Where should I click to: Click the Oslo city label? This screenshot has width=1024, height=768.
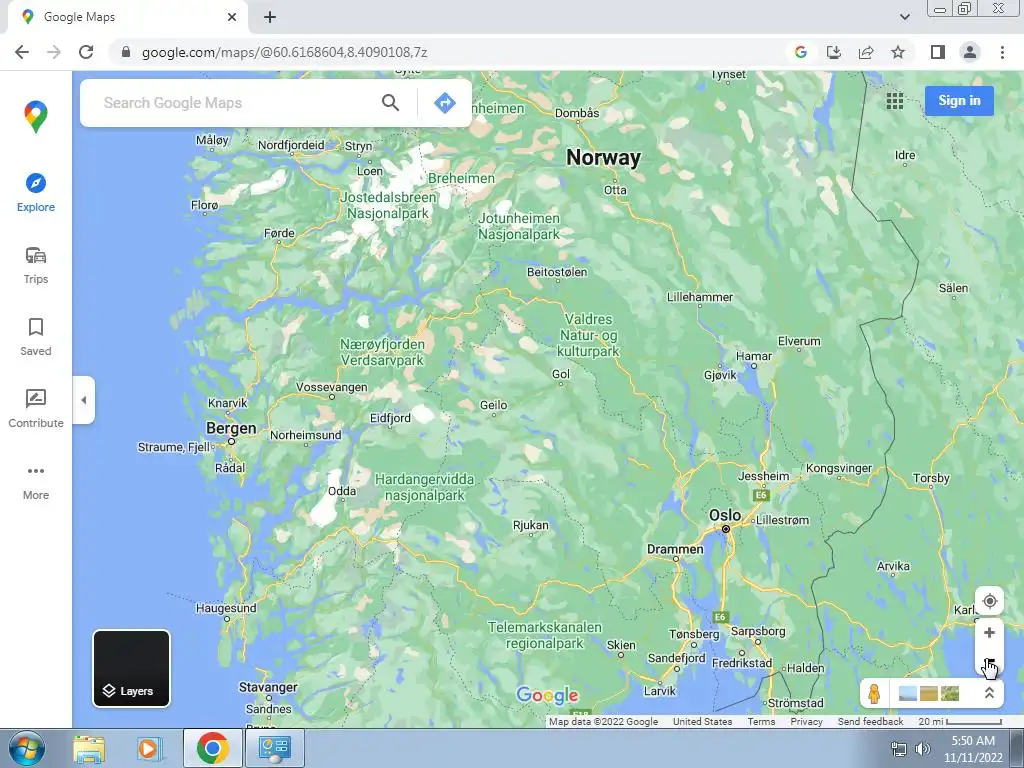(725, 515)
